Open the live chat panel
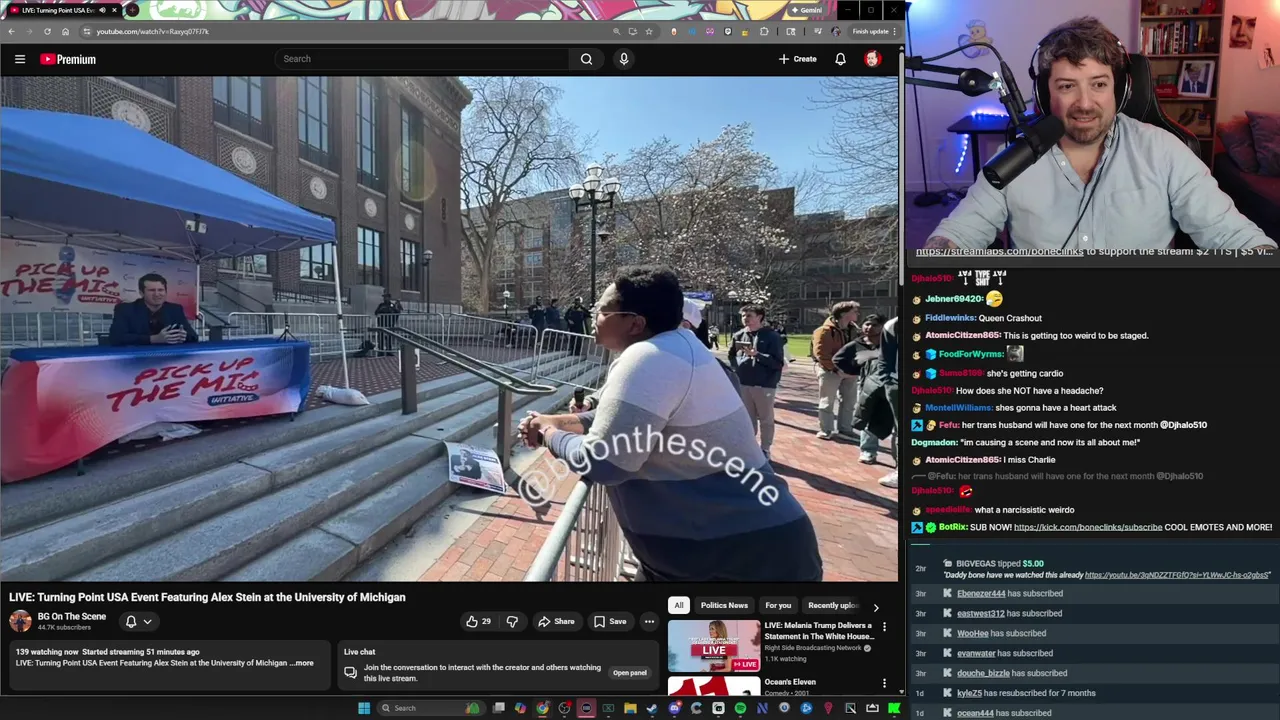This screenshot has height=720, width=1280. [x=629, y=673]
